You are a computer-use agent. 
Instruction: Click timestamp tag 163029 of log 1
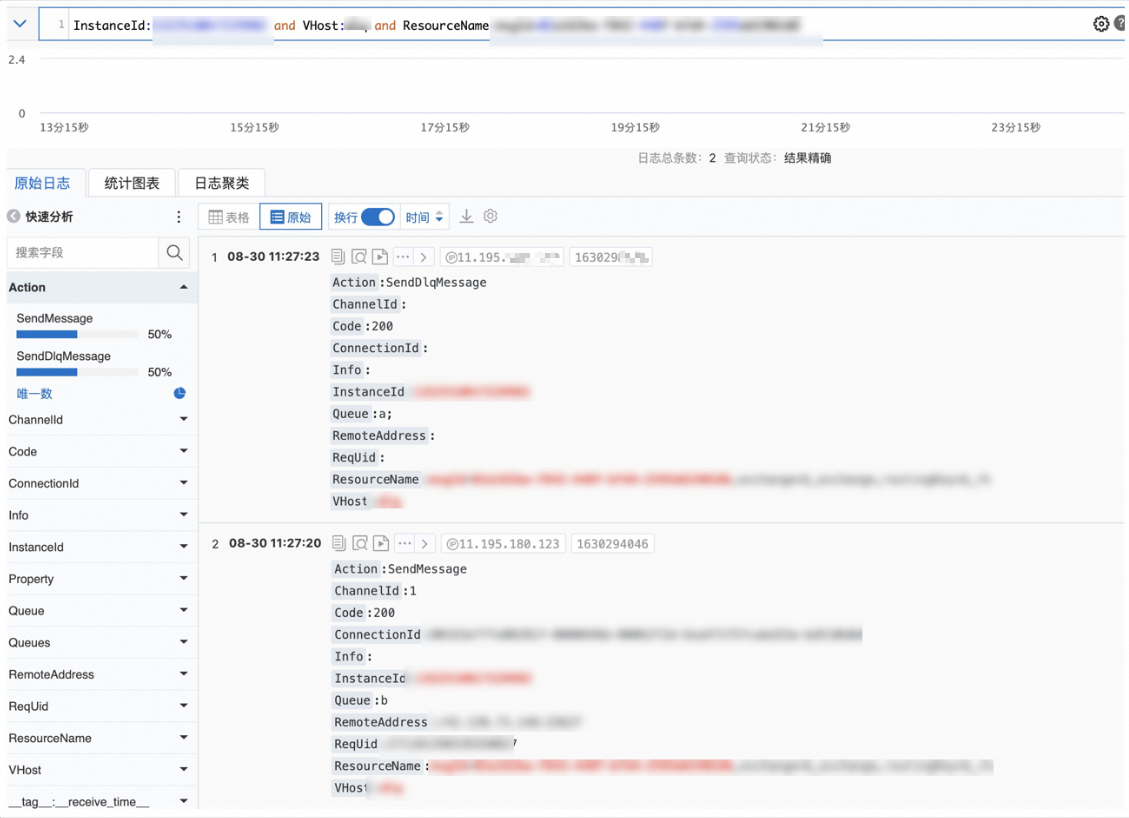pos(611,257)
